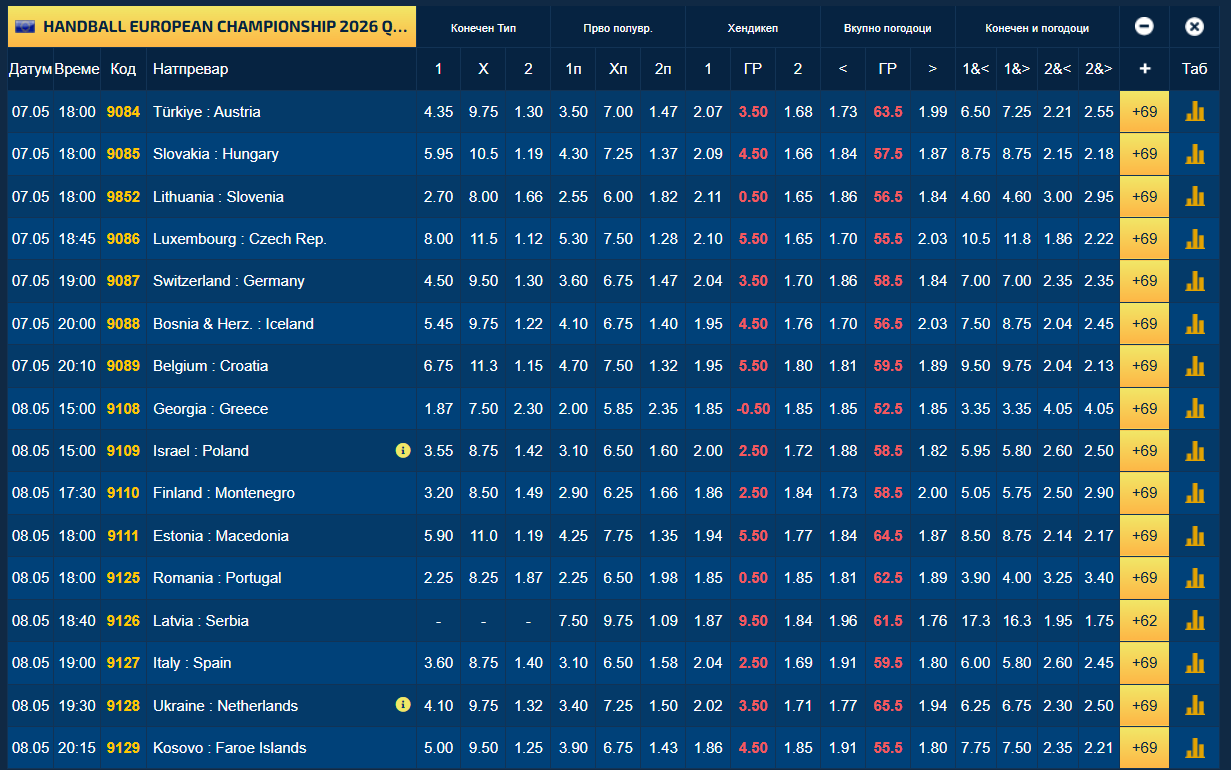The height and width of the screenshot is (770, 1231).
Task: Open statistics chart icon for Bosnia & Herz. : Iceland
Action: pyautogui.click(x=1194, y=324)
